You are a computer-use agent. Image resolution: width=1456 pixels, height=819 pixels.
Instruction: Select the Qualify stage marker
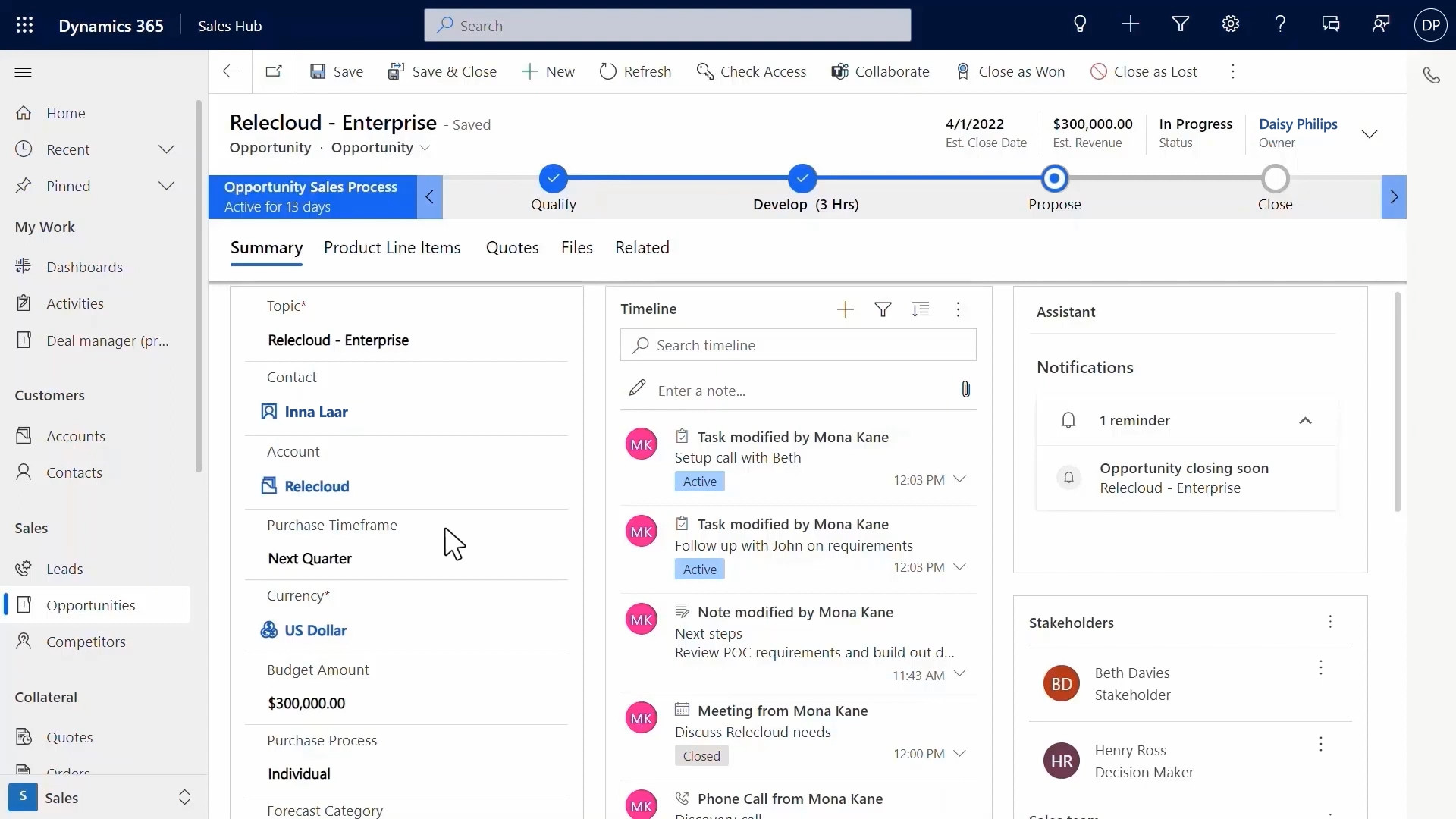(x=553, y=179)
